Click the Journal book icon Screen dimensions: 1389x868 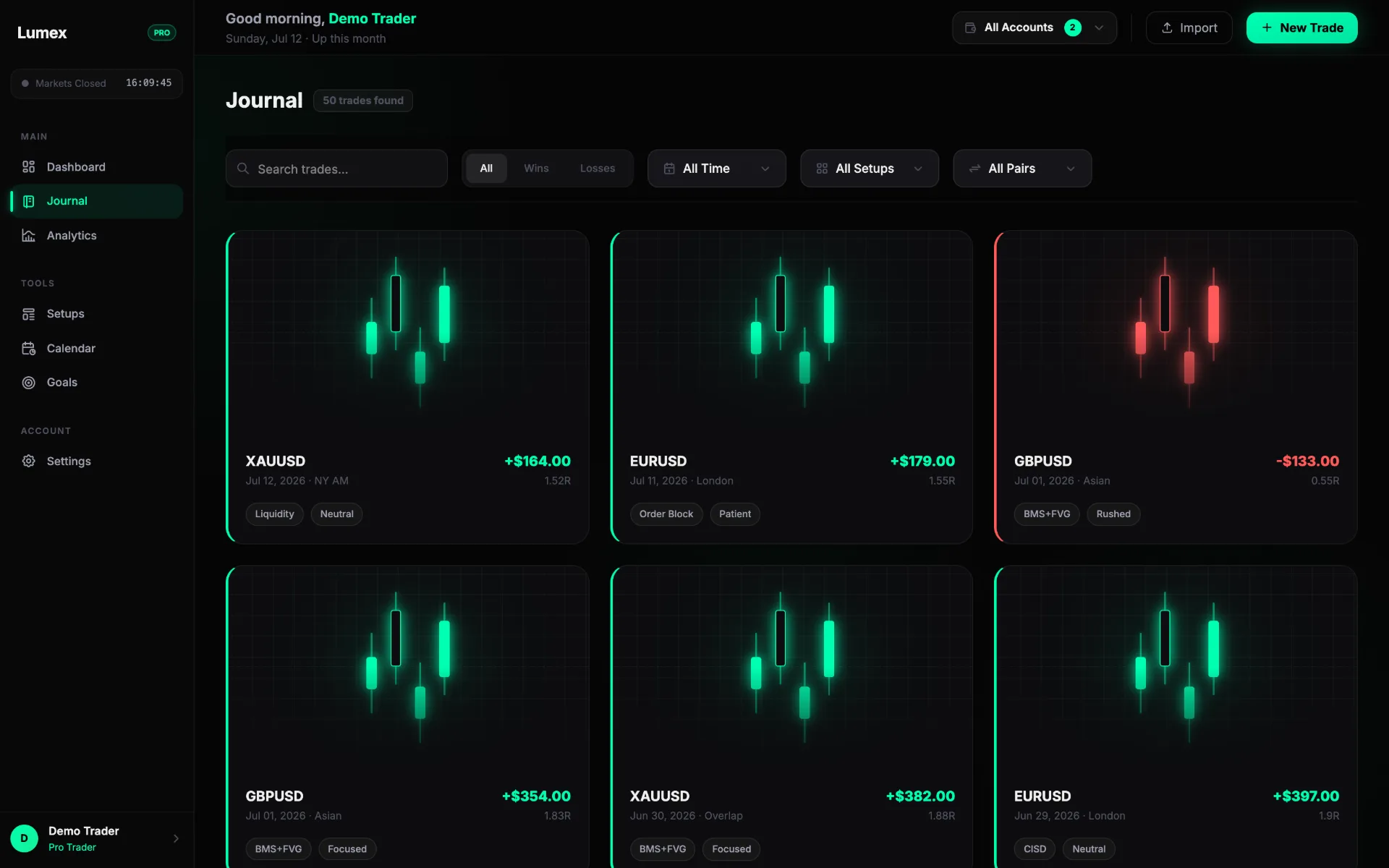coord(28,201)
